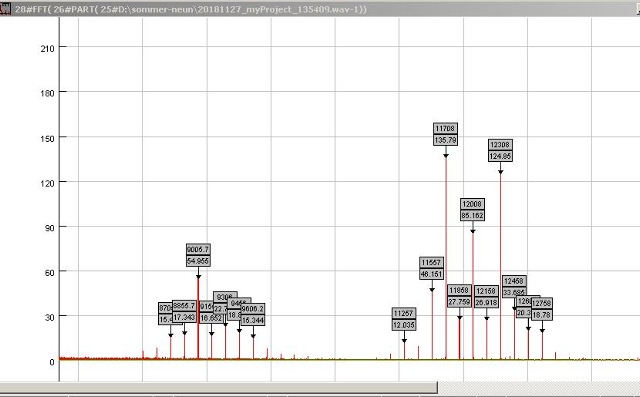Screen dimensions: 640x397
Task: Click the FFT window's title bar icon
Action: click(x=5, y=9)
